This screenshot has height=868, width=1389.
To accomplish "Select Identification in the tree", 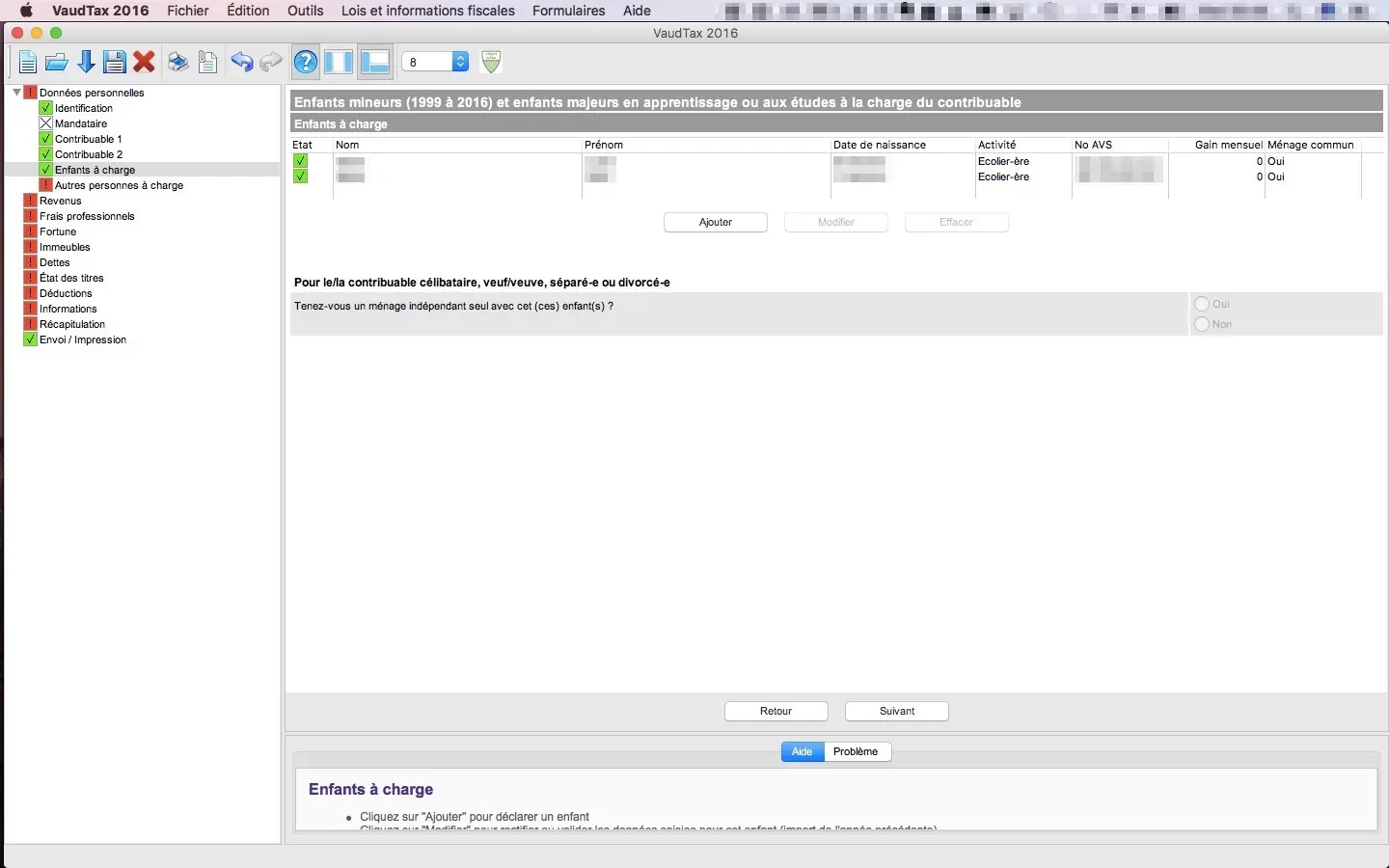I will pyautogui.click(x=84, y=108).
